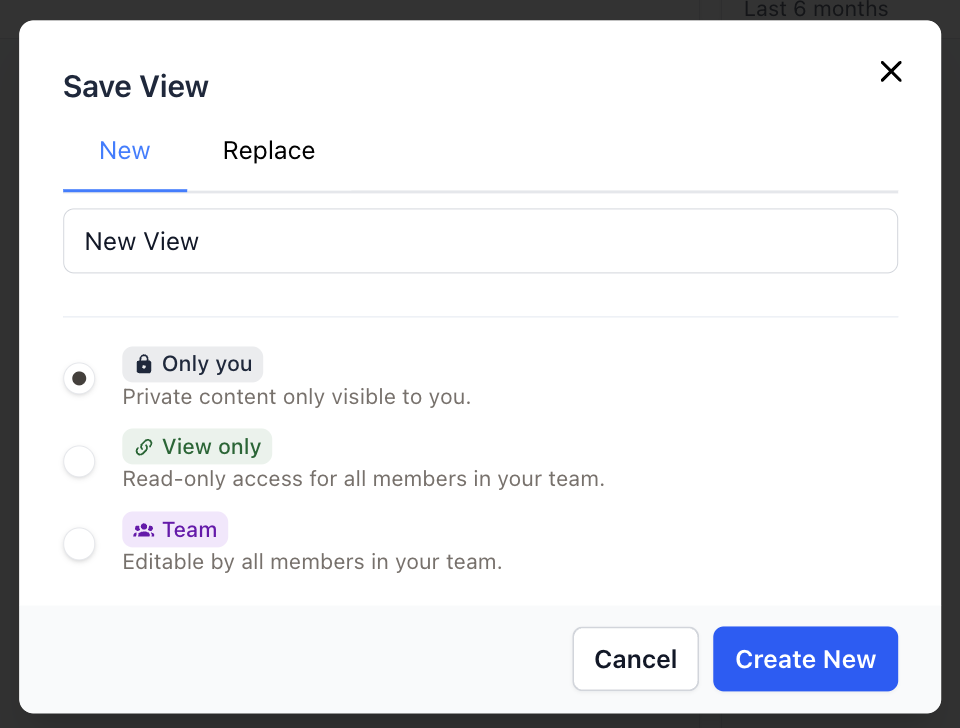Click the Save View dialog title
The image size is (960, 728).
coord(136,87)
